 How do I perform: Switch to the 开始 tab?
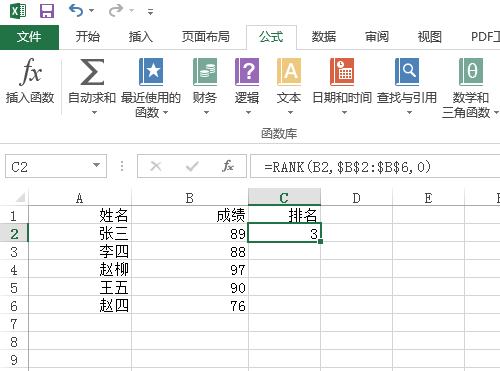pos(88,37)
